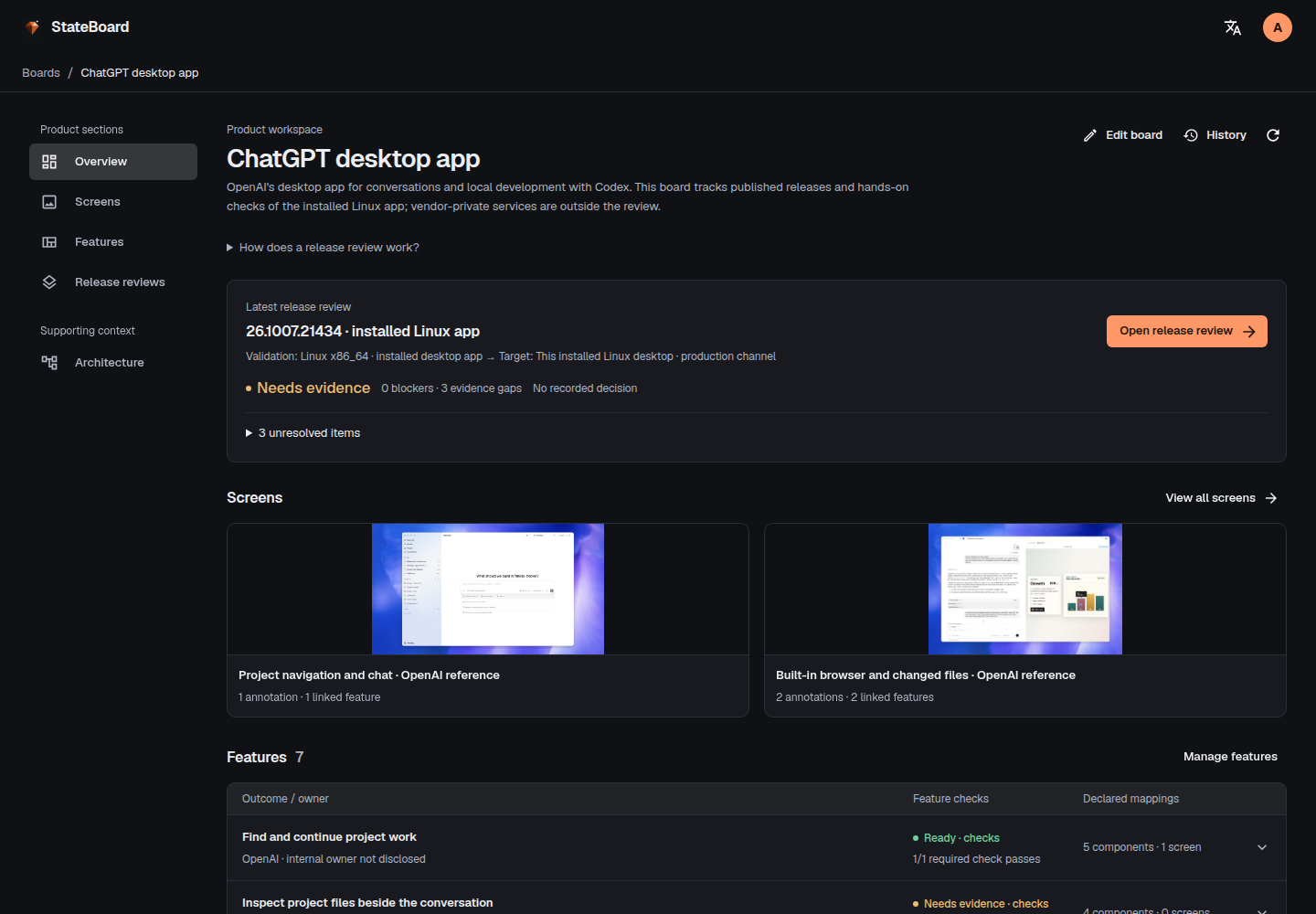Open the user avatar "A" menu
Screen dimensions: 1316x914
(x=1278, y=27)
